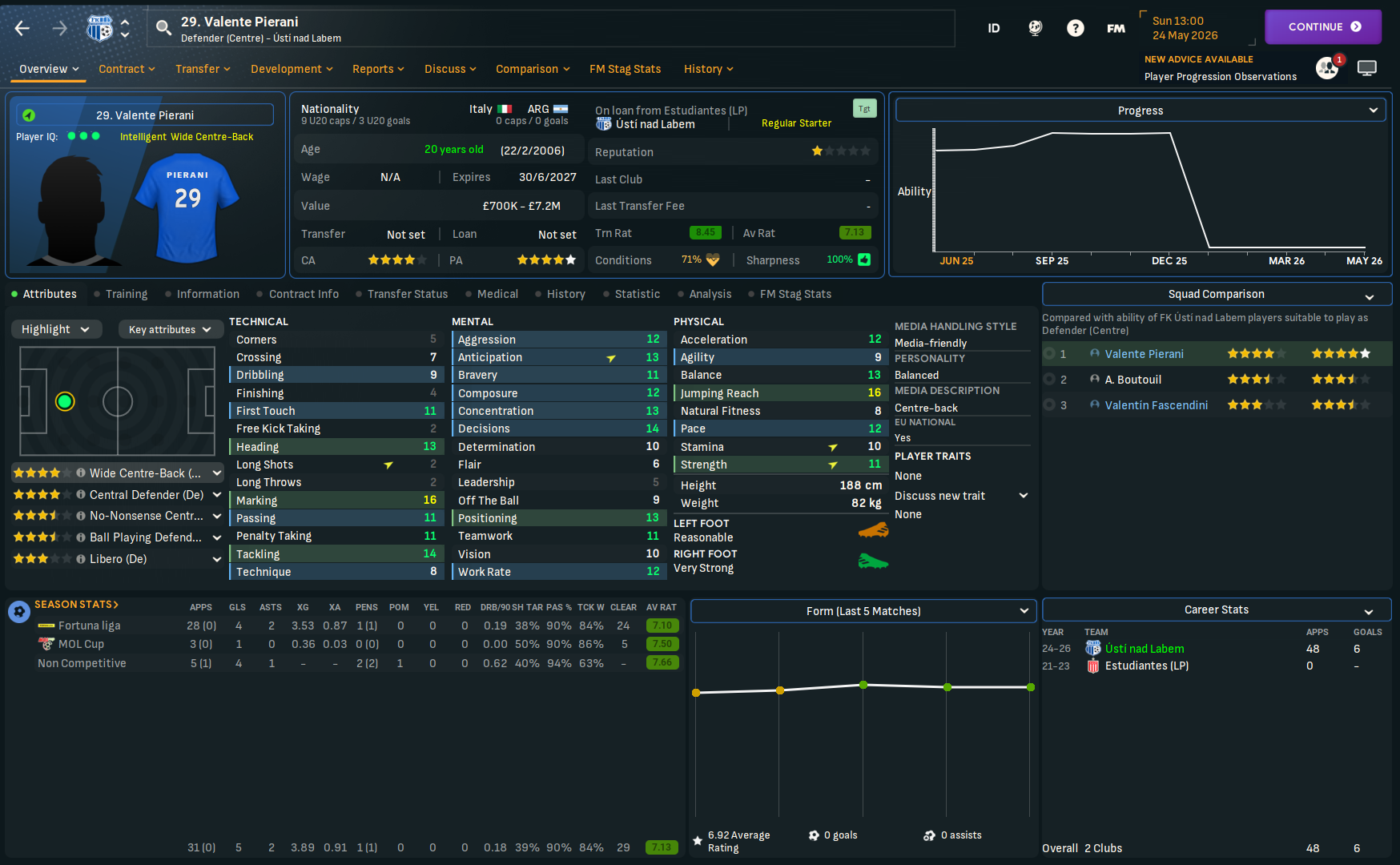
Task: Click the club badge icon in header
Action: 99,28
